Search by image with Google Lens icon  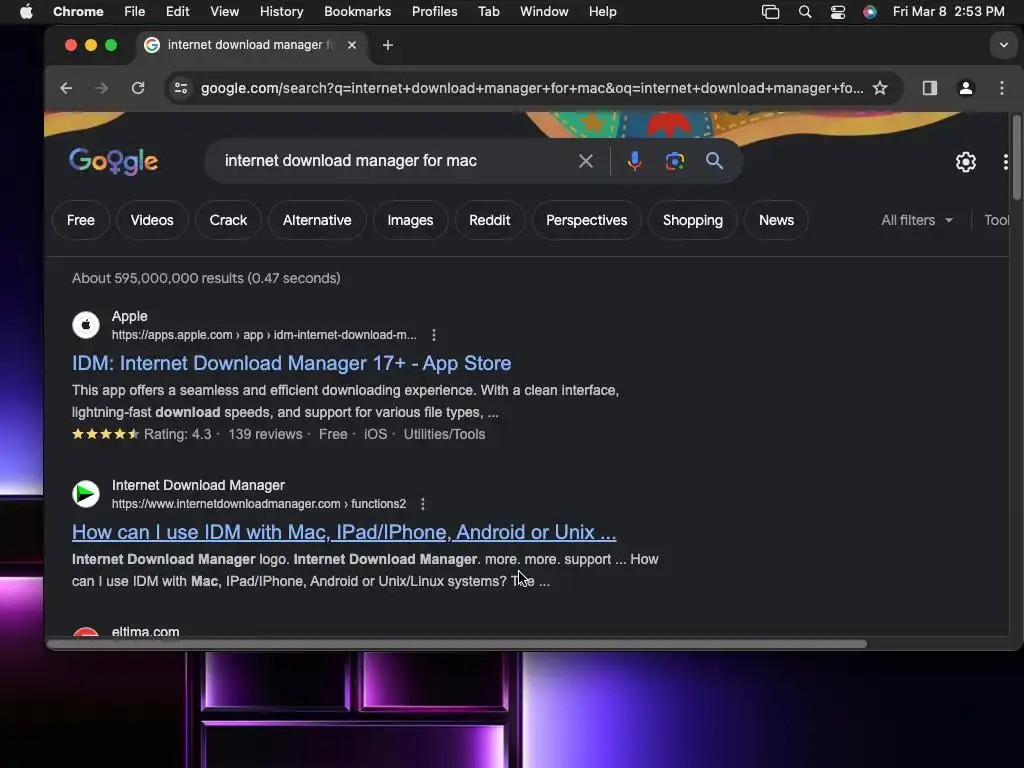pyautogui.click(x=675, y=161)
